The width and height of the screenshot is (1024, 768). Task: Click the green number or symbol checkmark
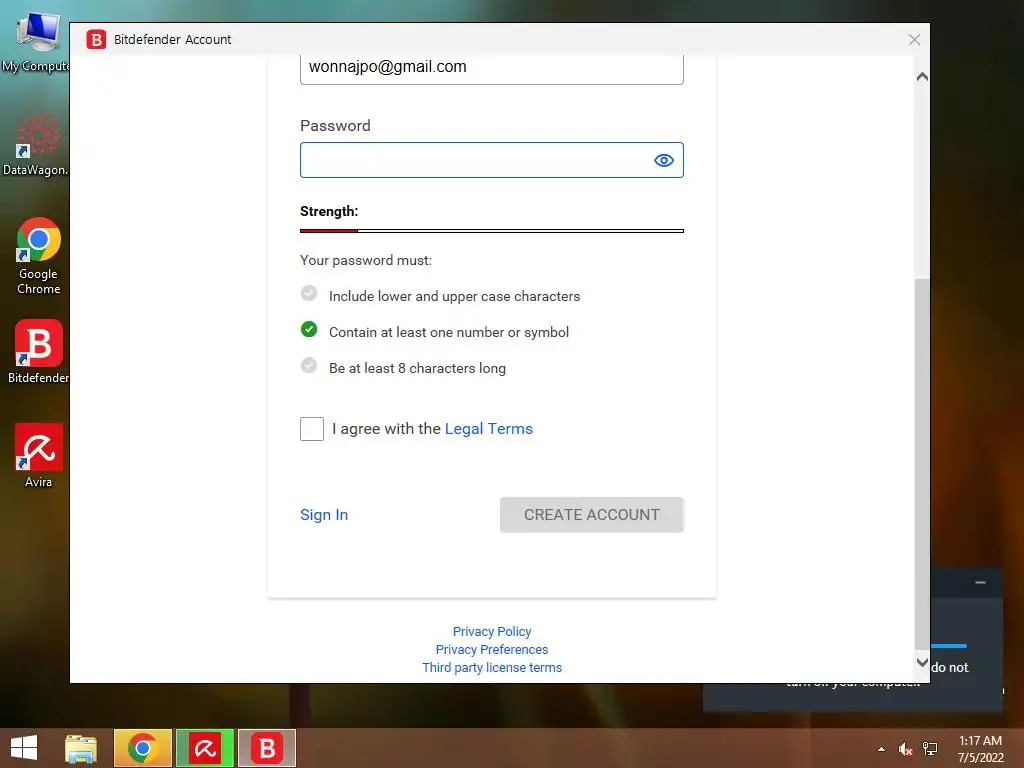pyautogui.click(x=309, y=329)
